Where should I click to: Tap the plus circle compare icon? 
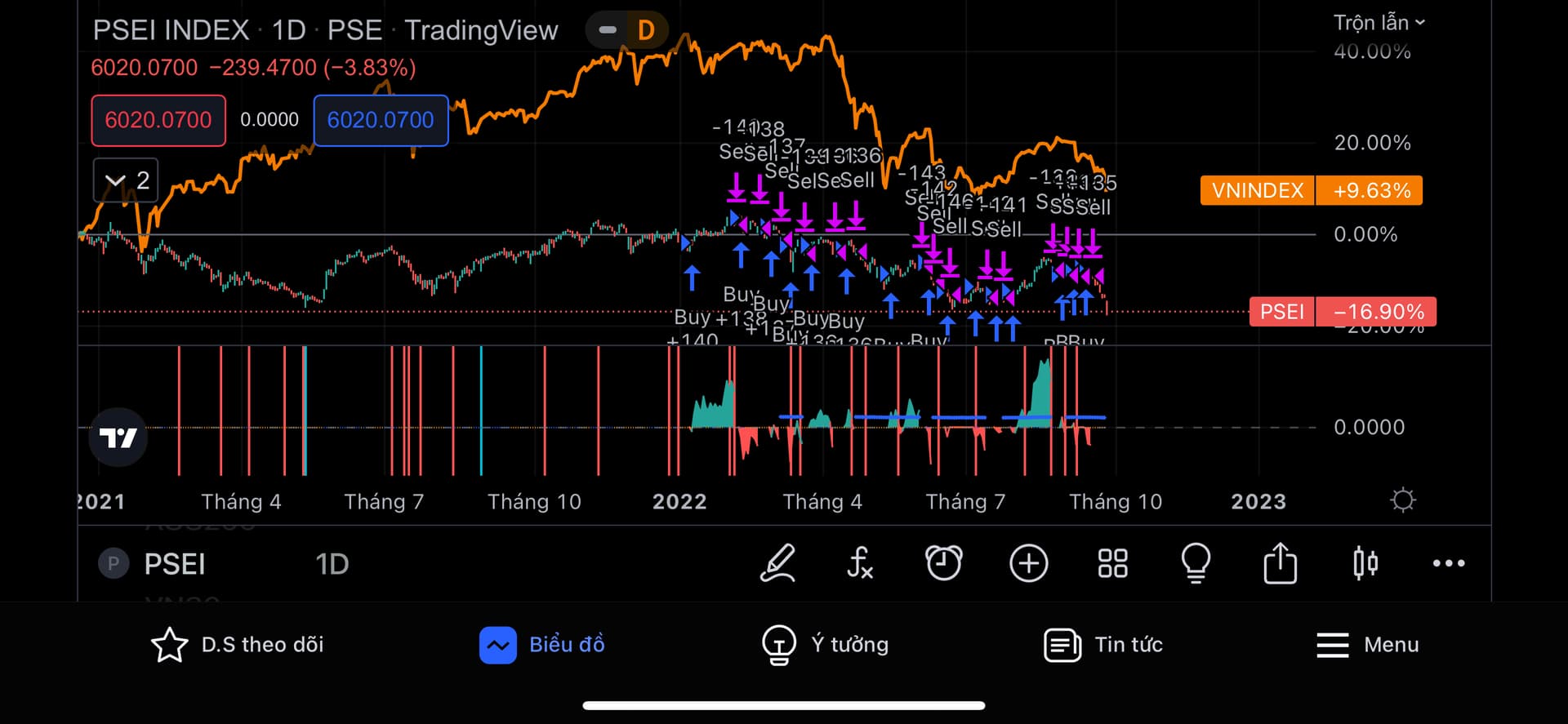[1028, 563]
